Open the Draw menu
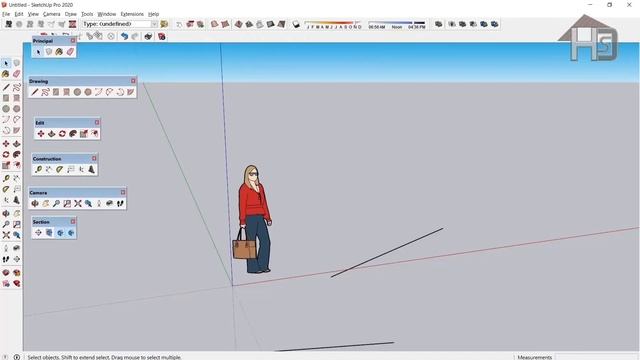Viewport: 640px width, 360px height. tap(71, 14)
